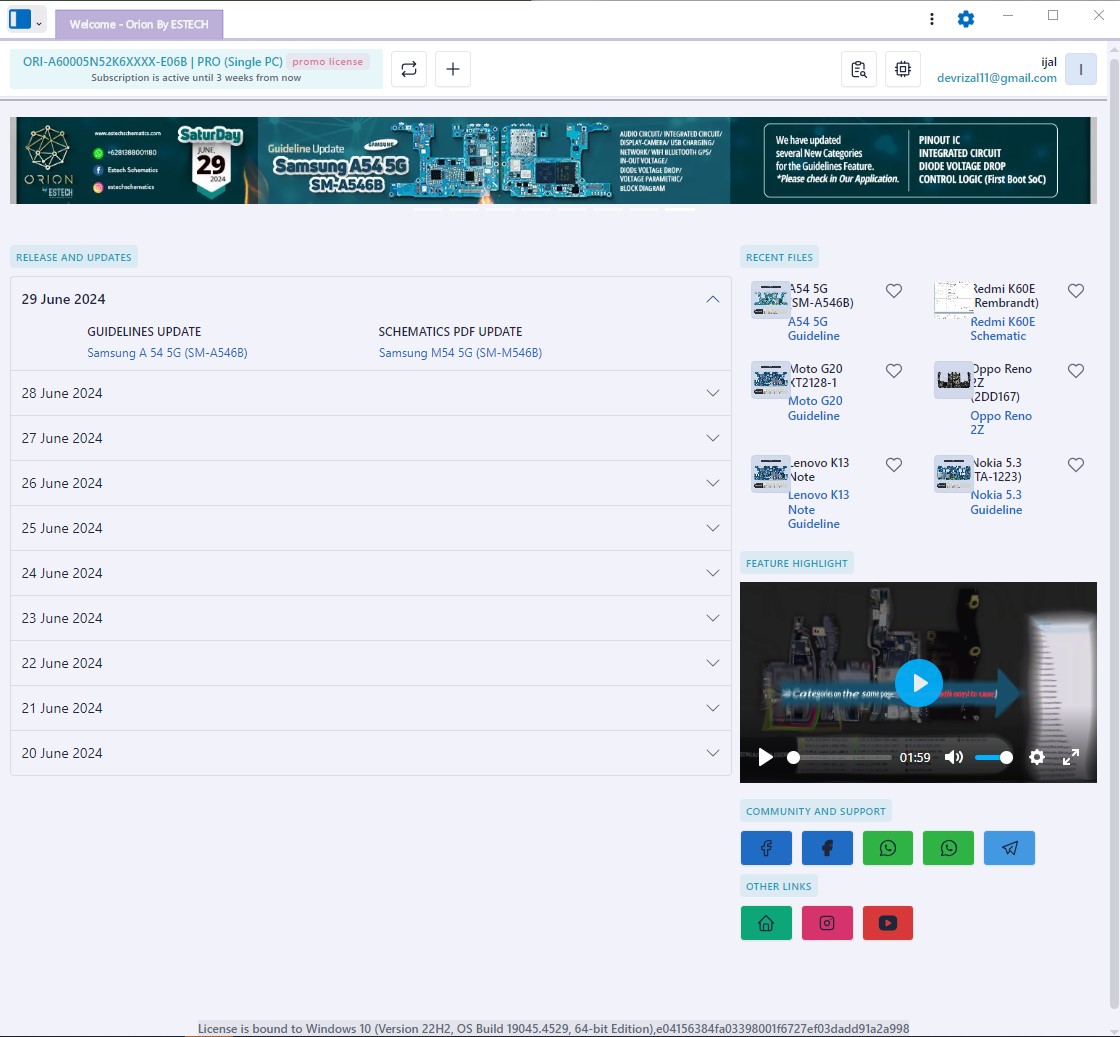
Task: Open the three-dot more options menu
Action: tap(931, 19)
